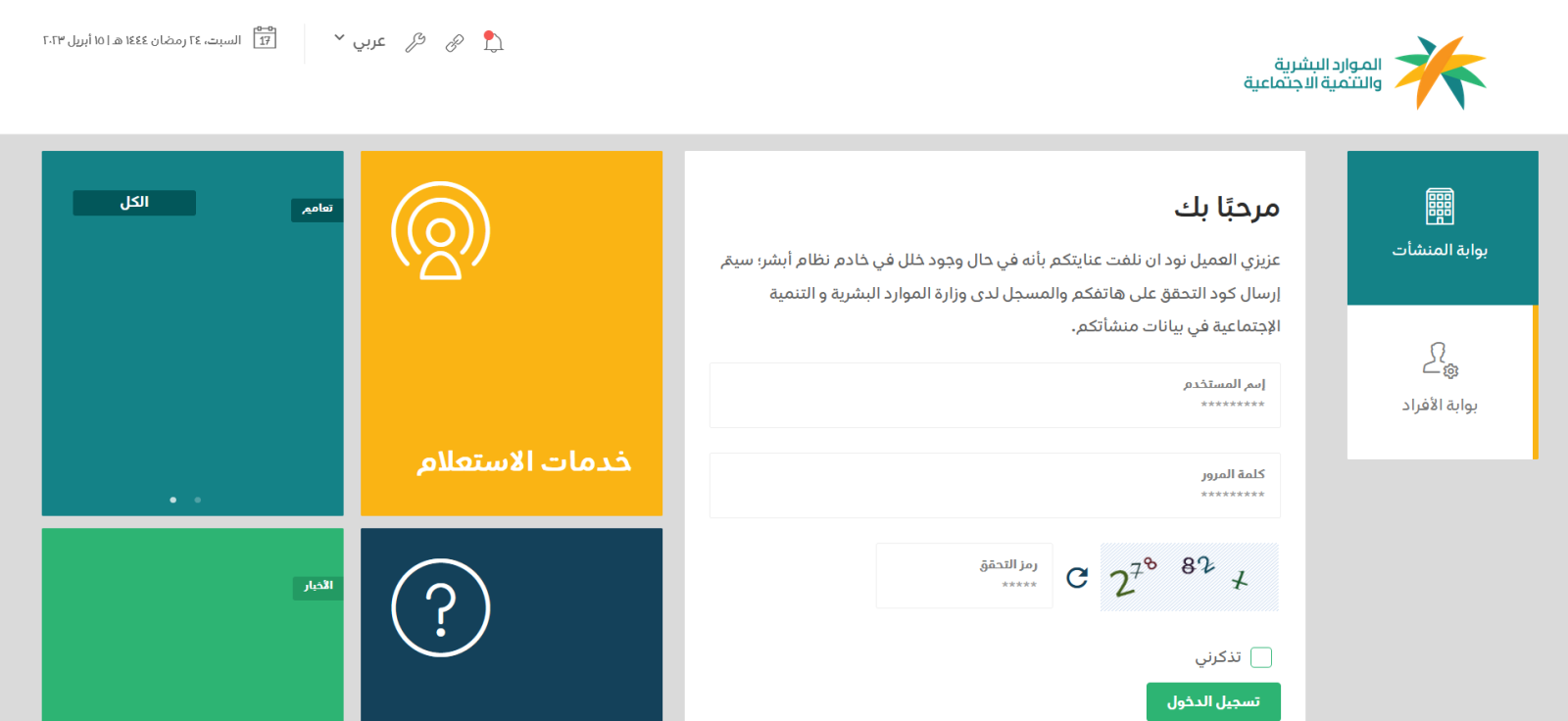Select the first carousel dot
The width and height of the screenshot is (1568, 721).
[173, 500]
